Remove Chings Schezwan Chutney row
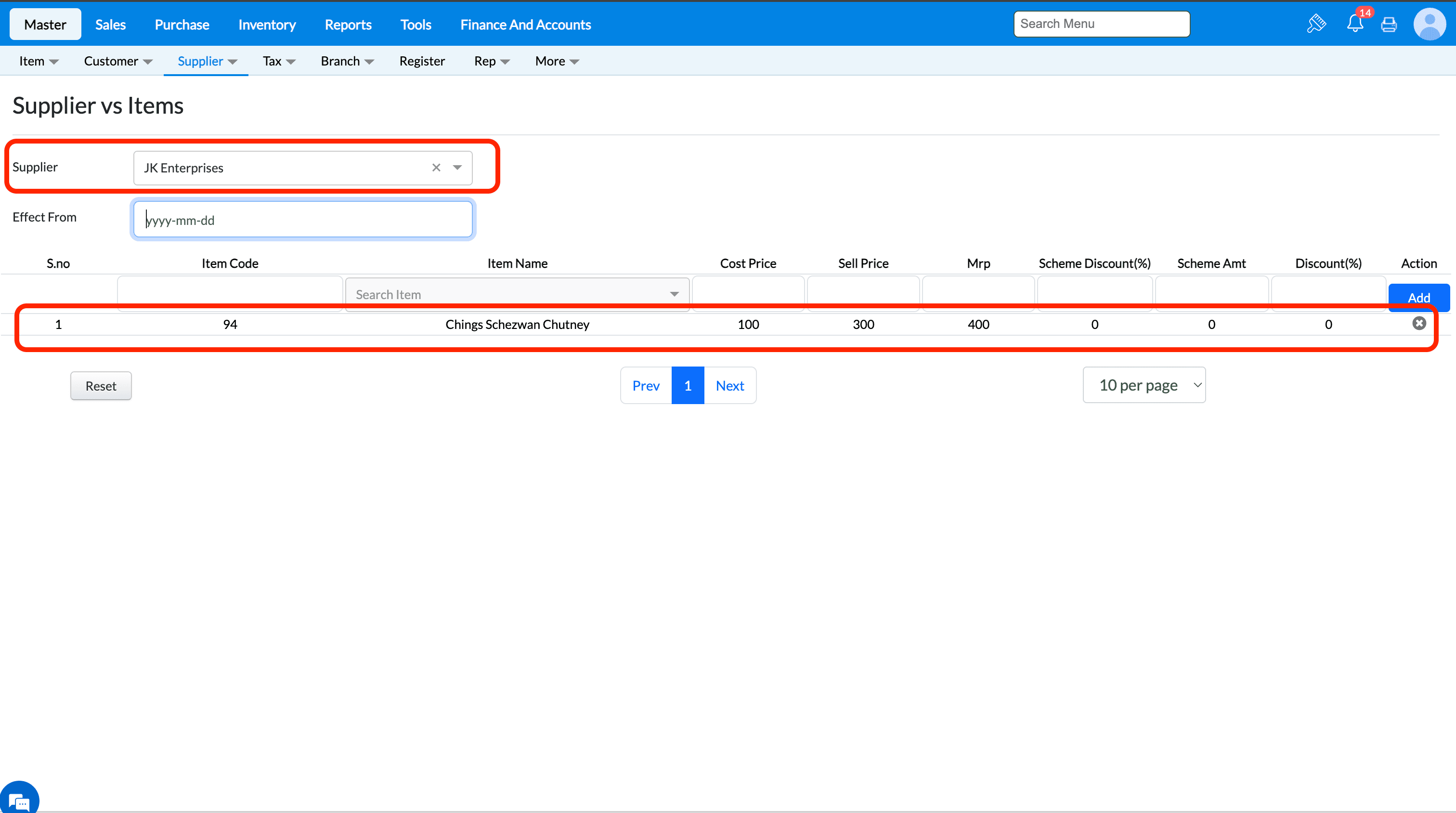 (1419, 323)
